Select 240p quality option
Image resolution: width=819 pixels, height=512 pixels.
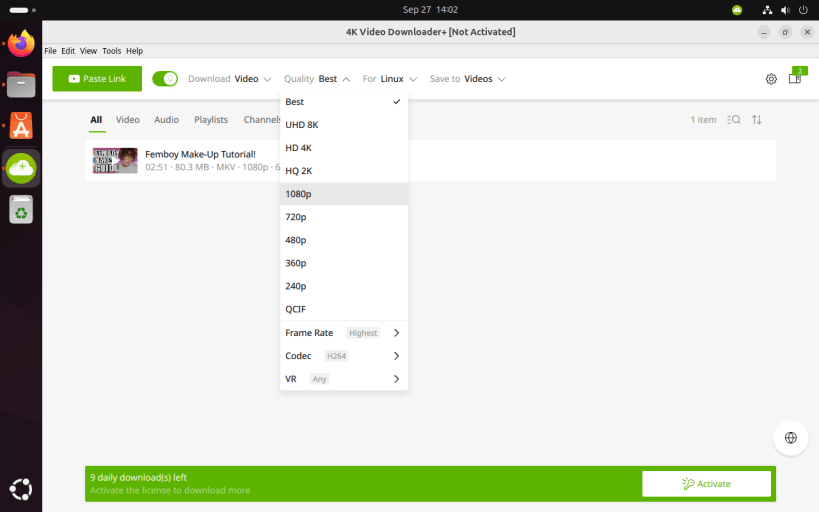(344, 286)
